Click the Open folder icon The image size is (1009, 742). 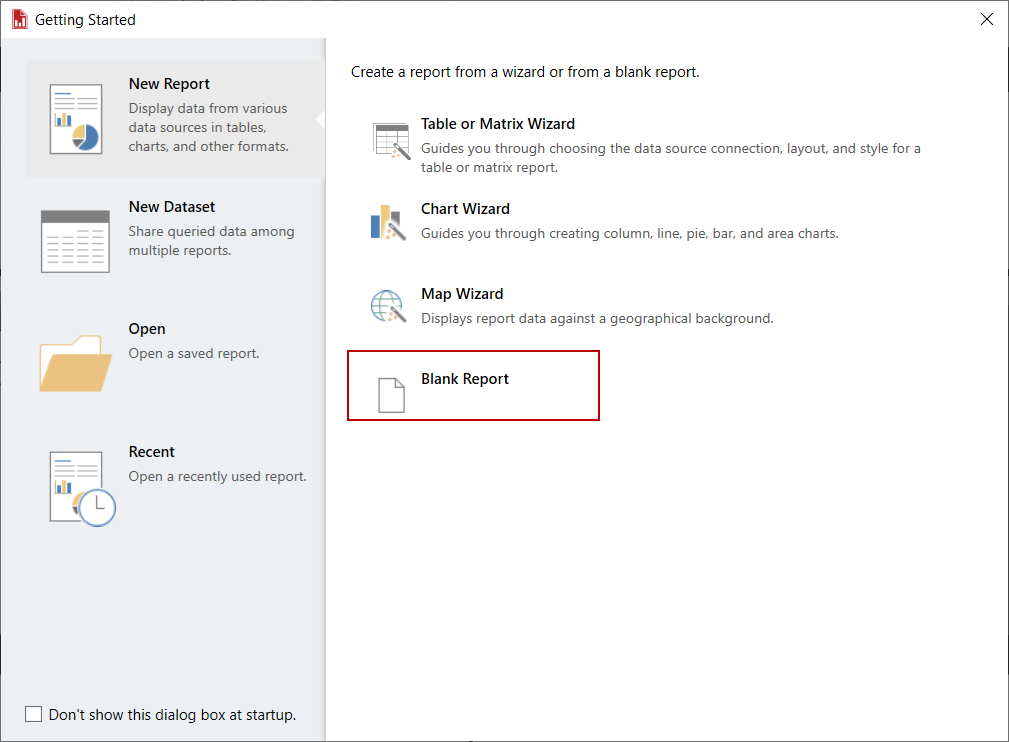click(75, 363)
